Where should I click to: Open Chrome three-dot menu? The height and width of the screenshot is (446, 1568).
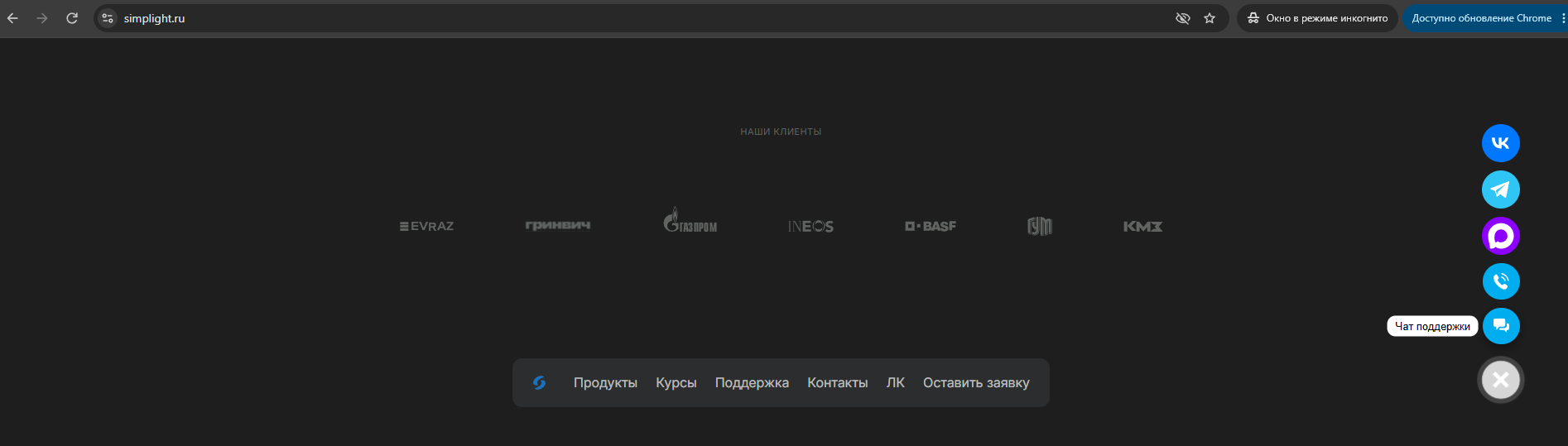(1562, 18)
